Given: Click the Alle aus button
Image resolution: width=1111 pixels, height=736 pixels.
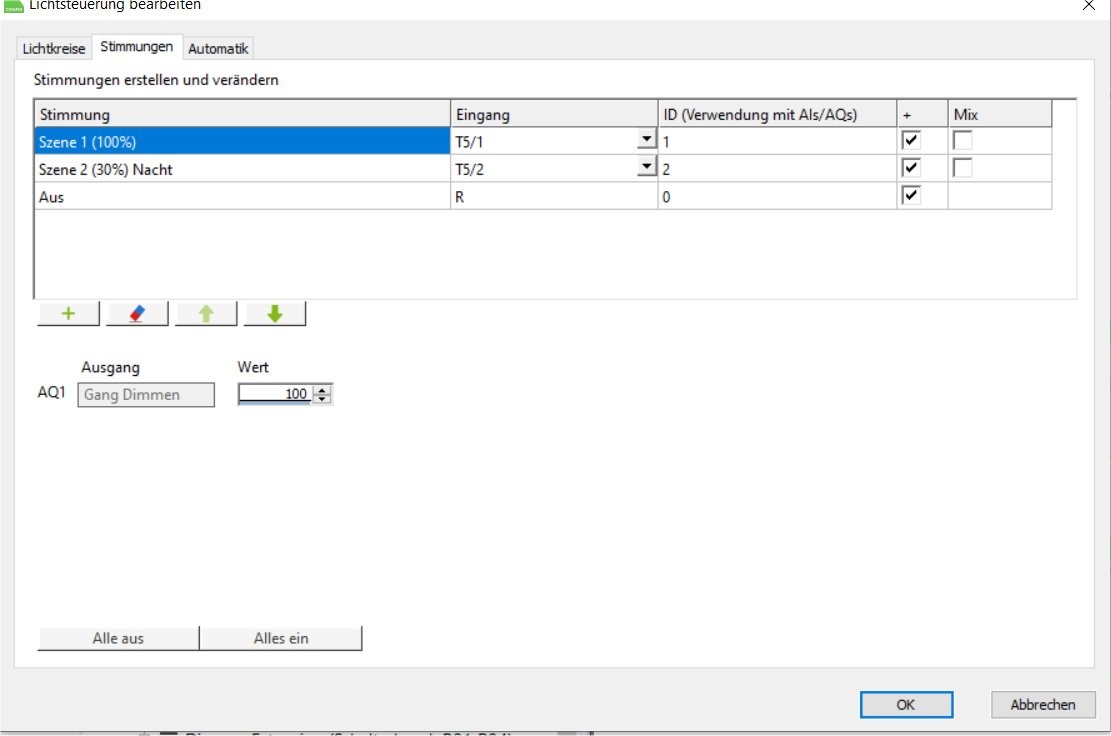Looking at the screenshot, I should (x=118, y=638).
